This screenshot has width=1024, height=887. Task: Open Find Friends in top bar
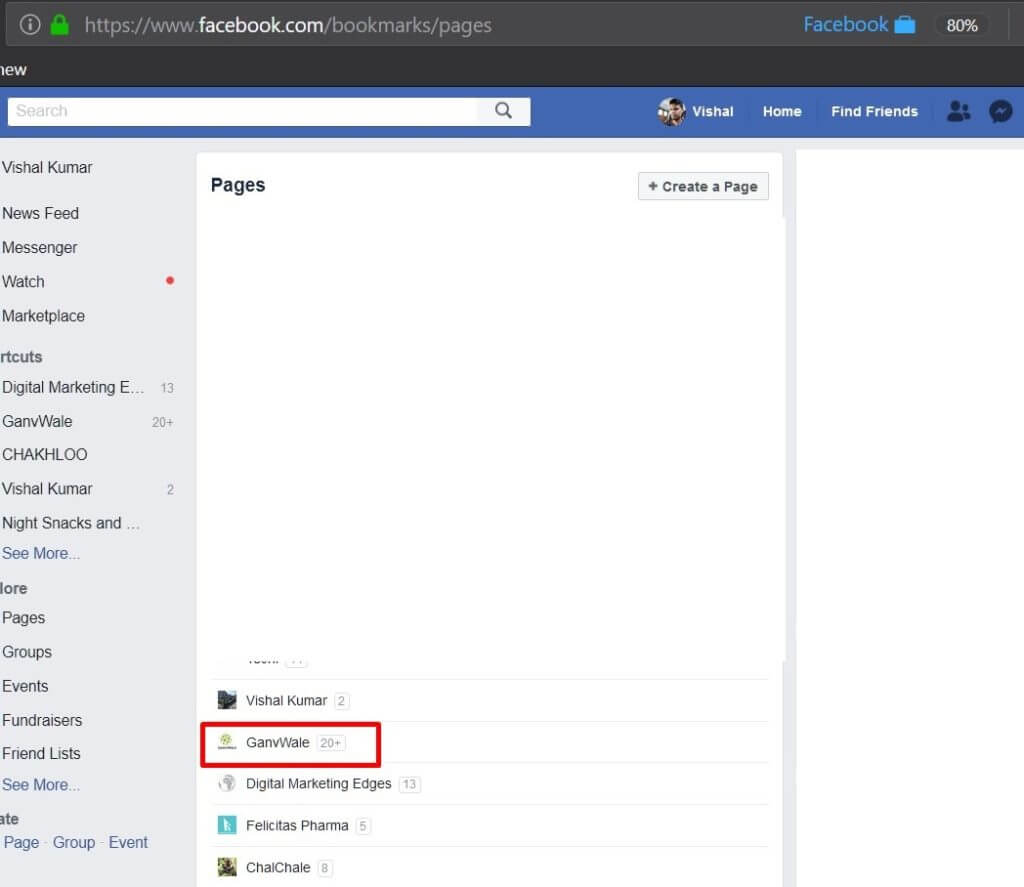[x=874, y=112]
